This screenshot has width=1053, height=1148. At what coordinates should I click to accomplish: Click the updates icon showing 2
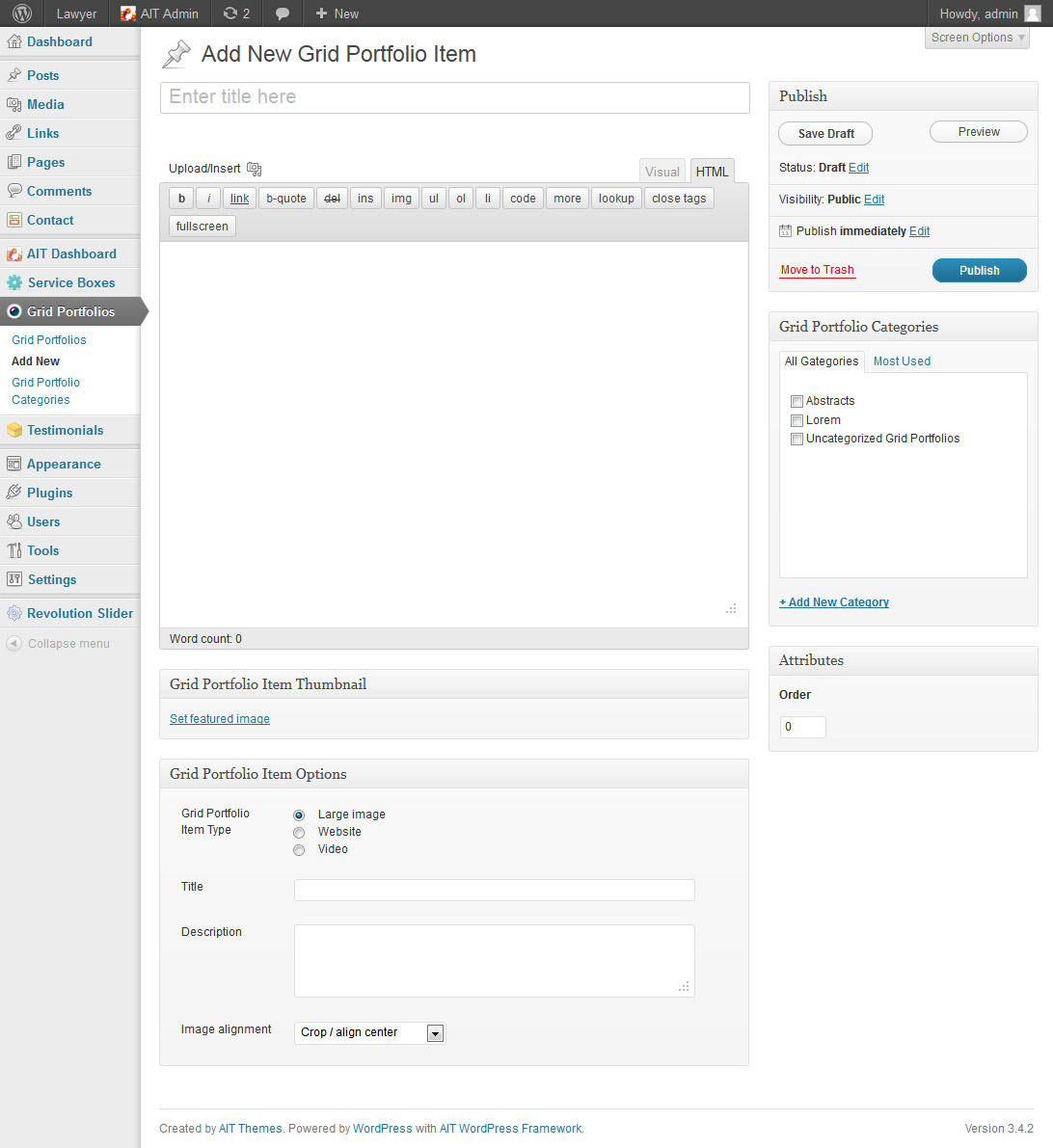pyautogui.click(x=236, y=13)
